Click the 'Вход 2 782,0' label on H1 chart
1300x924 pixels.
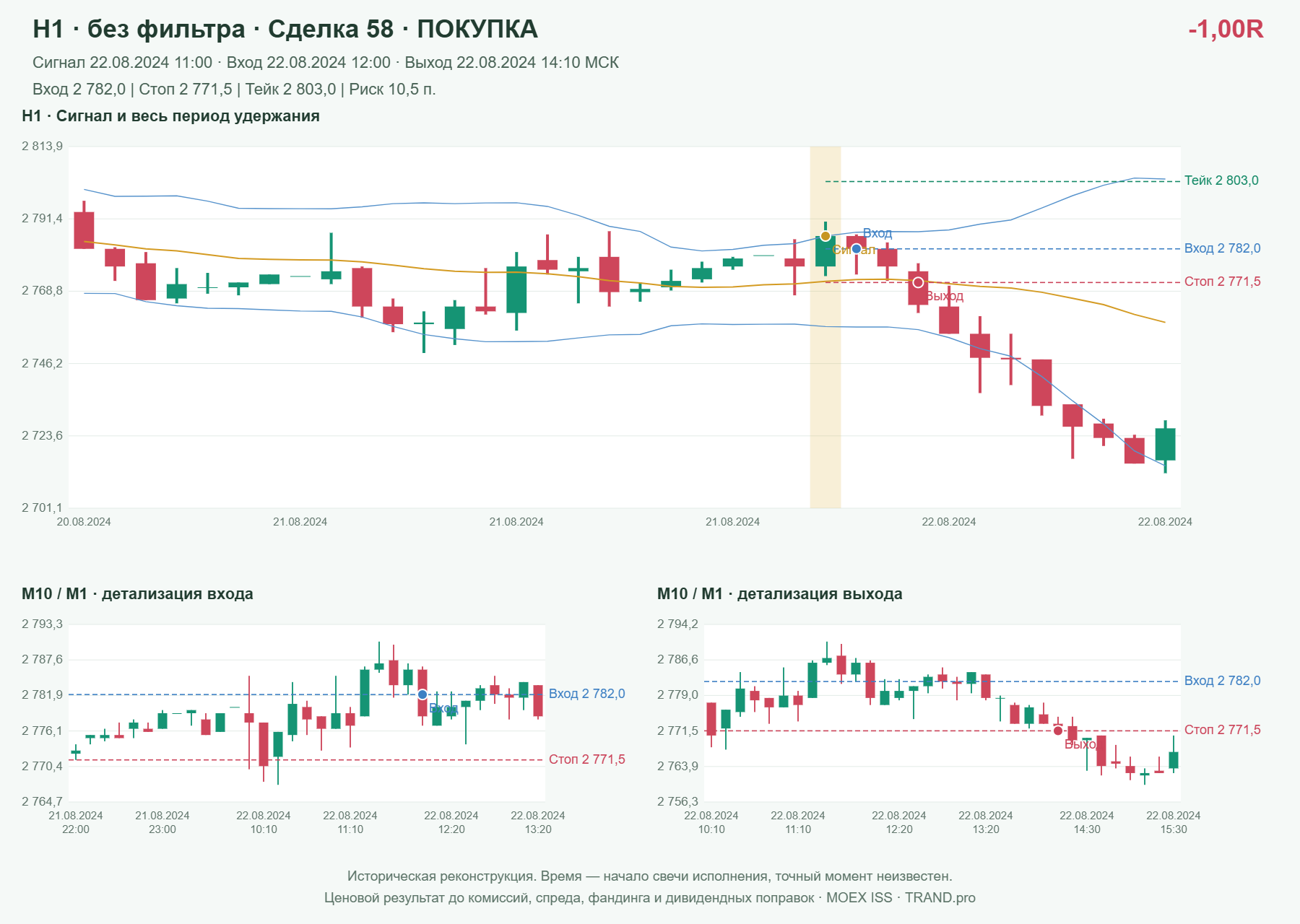tap(1222, 248)
